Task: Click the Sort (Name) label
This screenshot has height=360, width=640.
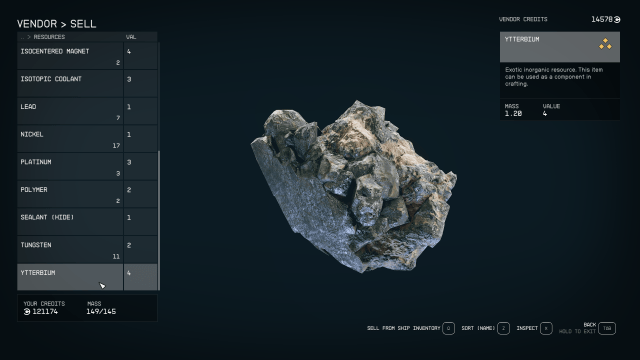Action: 478,328
